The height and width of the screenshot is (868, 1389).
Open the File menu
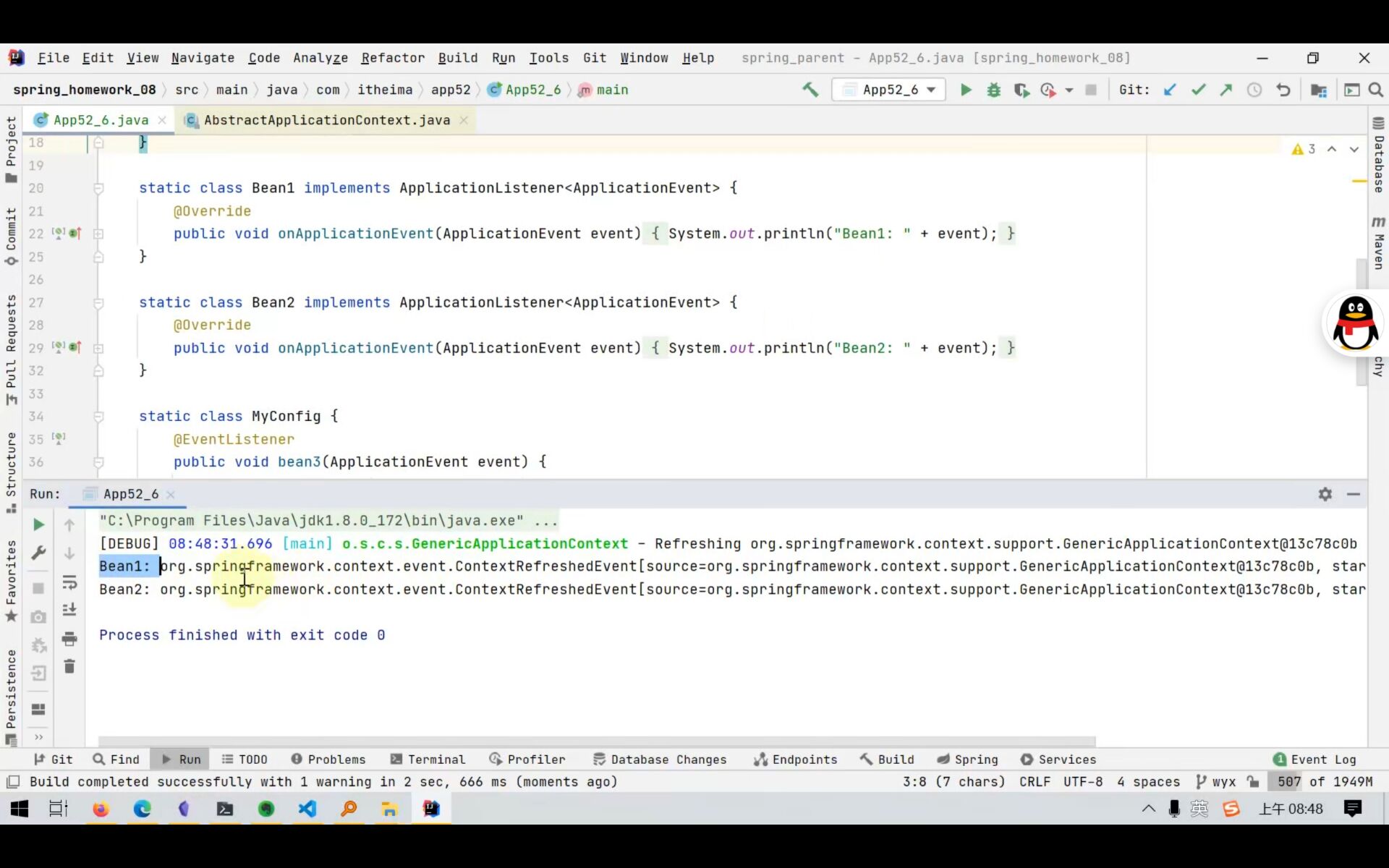[54, 58]
